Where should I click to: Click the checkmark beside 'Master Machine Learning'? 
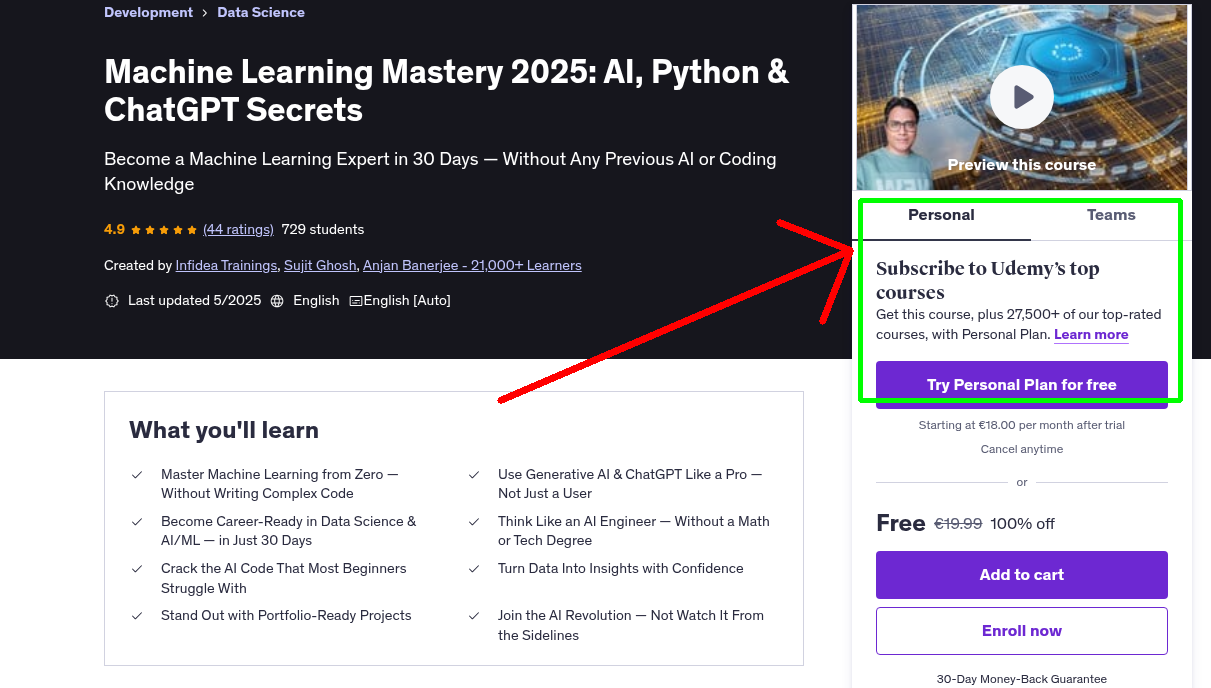coord(137,475)
